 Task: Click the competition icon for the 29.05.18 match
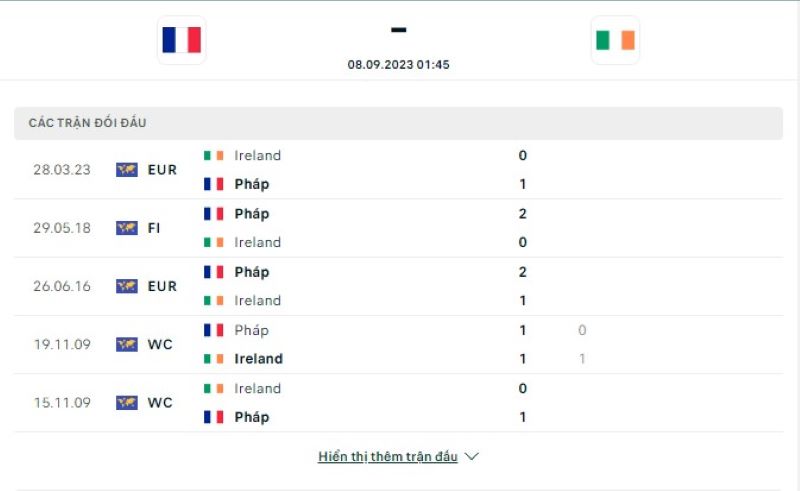click(x=126, y=228)
